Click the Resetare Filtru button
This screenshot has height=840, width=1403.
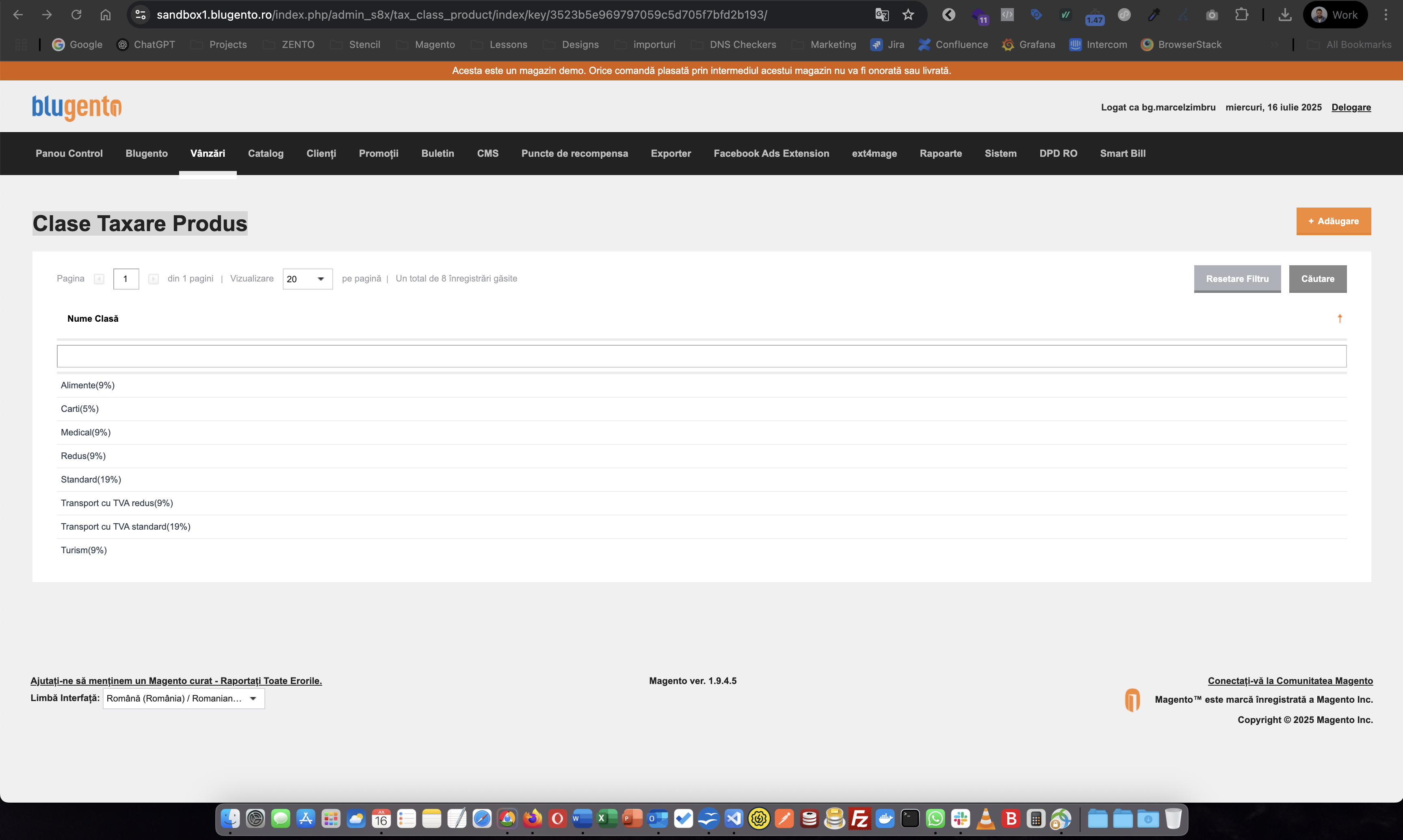coord(1237,279)
